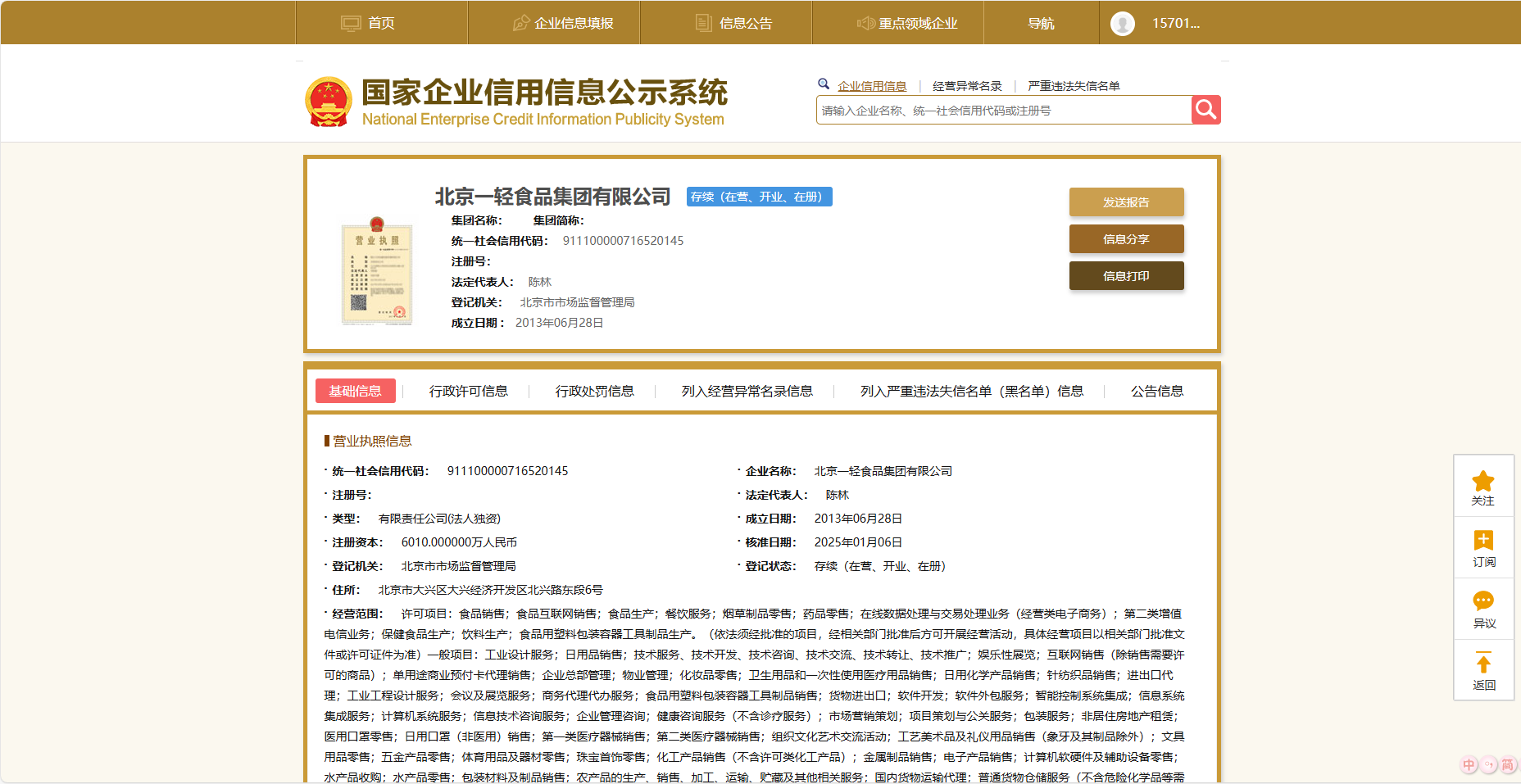1521x784 pixels.
Task: Open the 重点领域企业 menu item
Action: [918, 23]
